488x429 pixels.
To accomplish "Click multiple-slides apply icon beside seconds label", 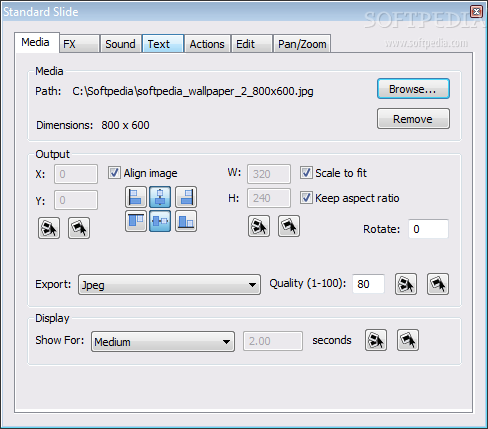I will (x=376, y=340).
